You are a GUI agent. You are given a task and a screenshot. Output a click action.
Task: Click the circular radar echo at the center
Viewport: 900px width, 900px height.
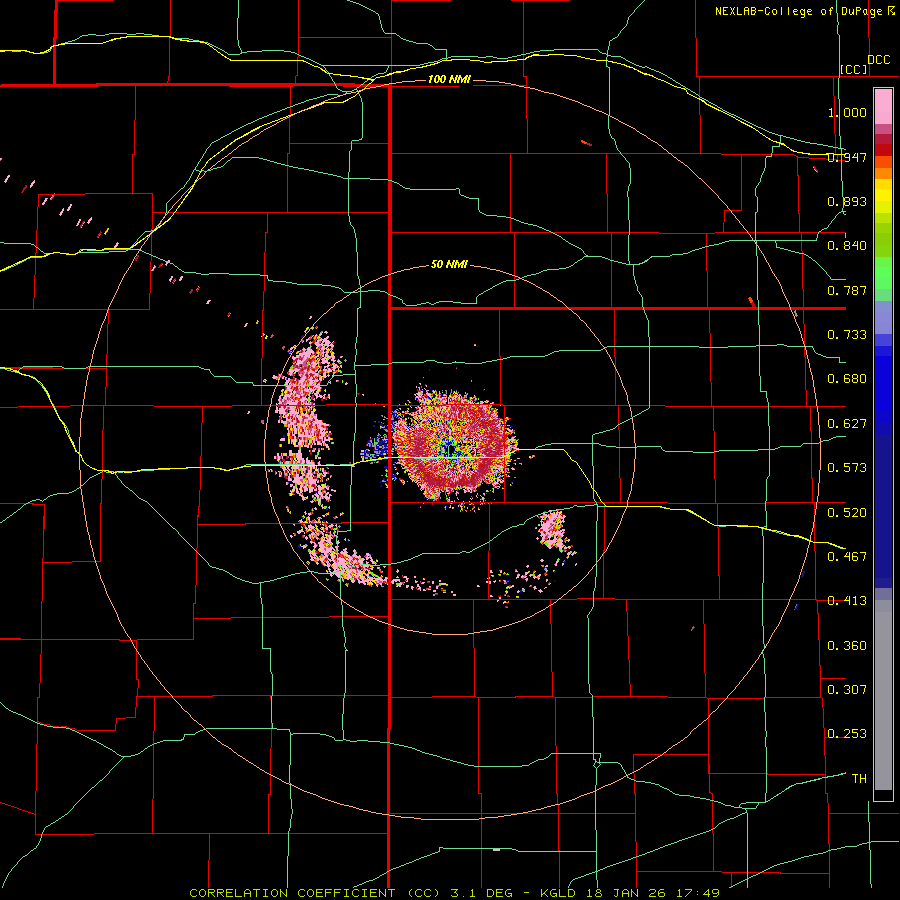[453, 449]
